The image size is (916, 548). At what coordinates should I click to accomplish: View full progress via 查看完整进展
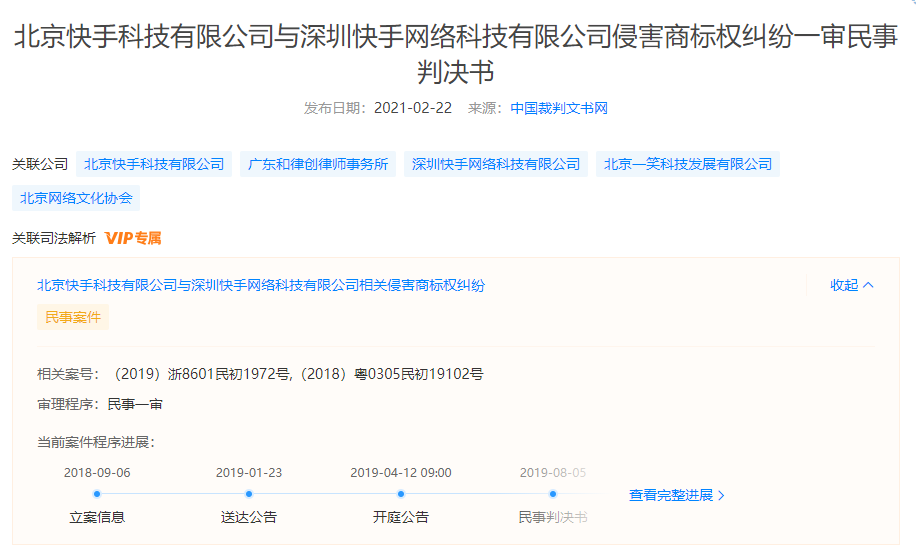(x=677, y=495)
